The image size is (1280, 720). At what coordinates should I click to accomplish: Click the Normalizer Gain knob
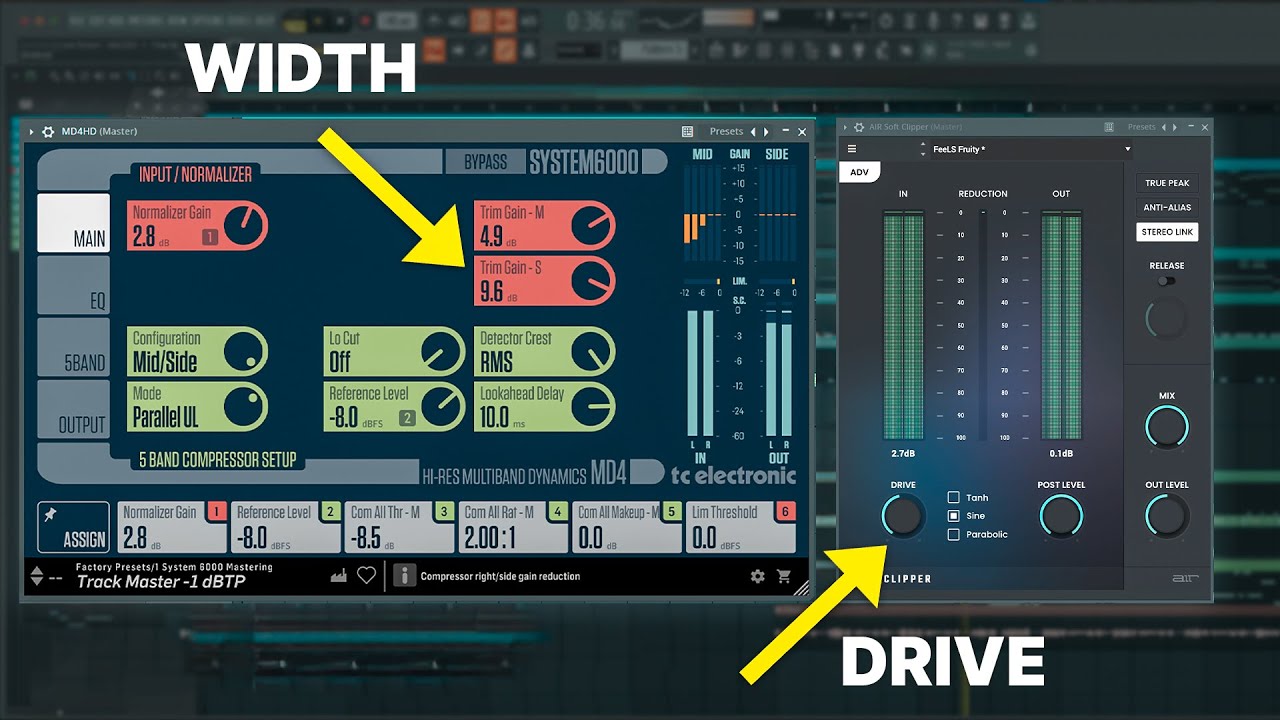244,226
